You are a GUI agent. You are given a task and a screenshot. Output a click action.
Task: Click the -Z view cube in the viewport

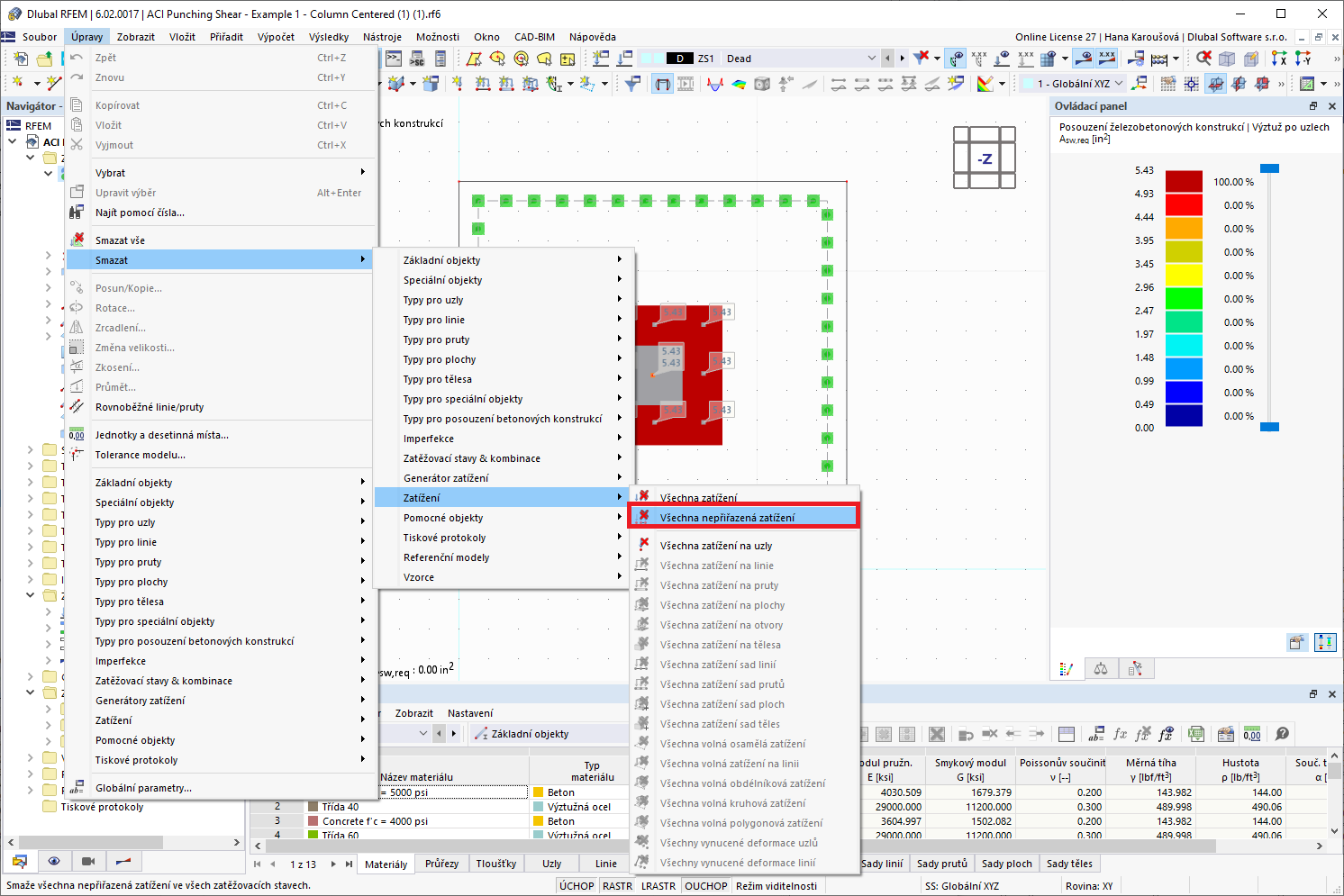[x=985, y=158]
